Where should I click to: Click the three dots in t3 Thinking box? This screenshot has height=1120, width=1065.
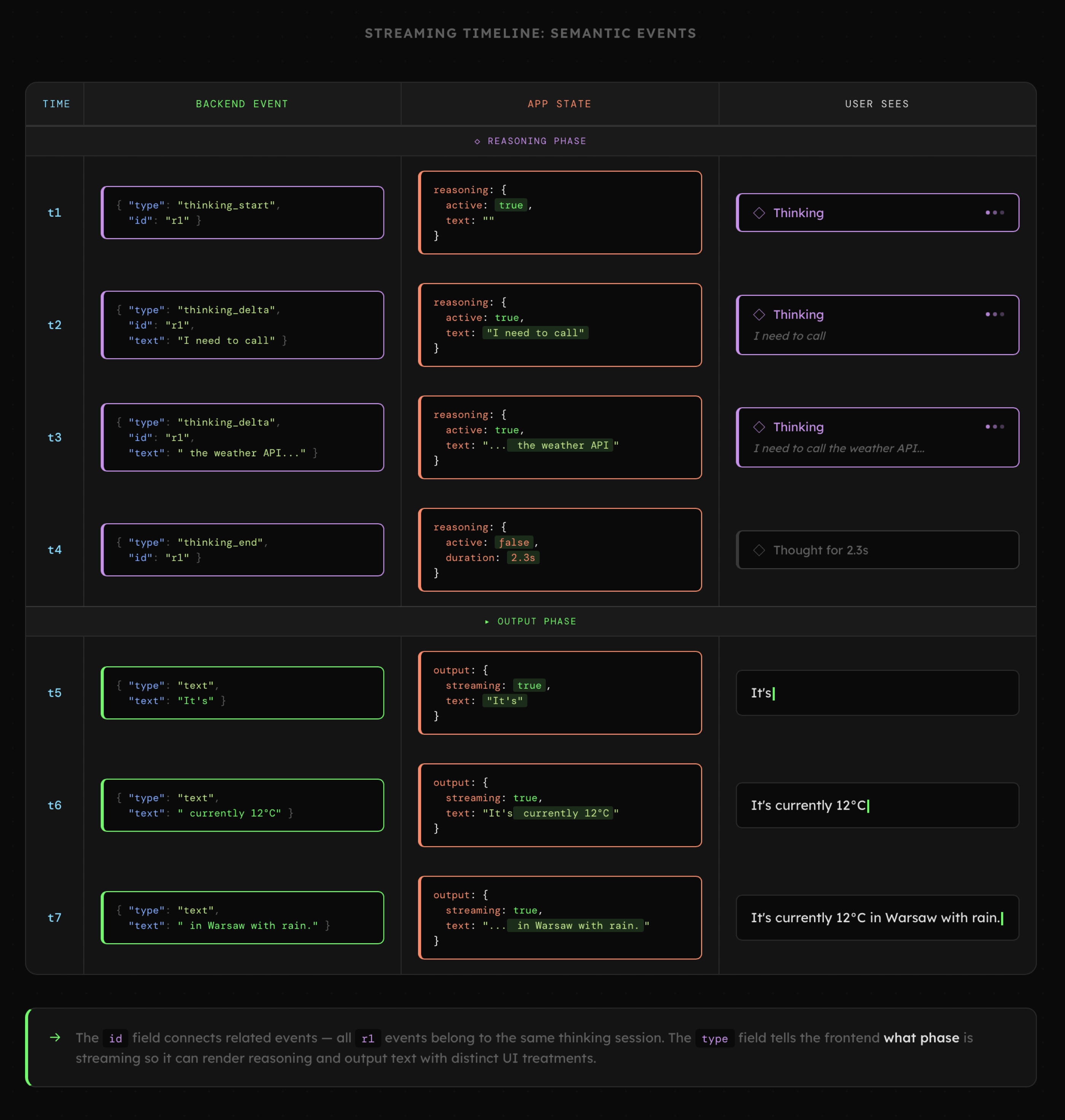[995, 427]
